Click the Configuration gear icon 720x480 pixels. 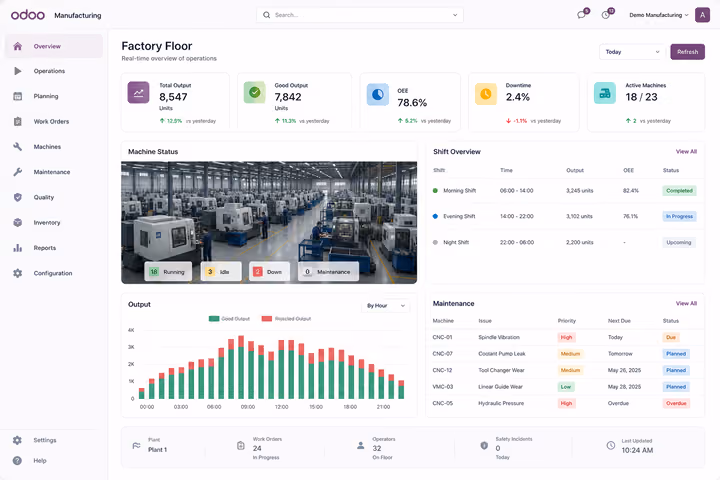(x=17, y=273)
